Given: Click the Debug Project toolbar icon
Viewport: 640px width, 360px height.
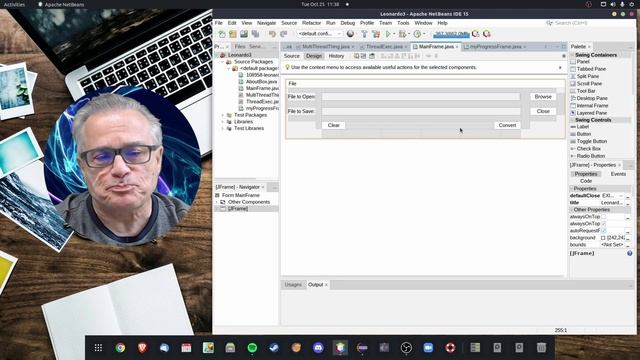Looking at the screenshot, I should tap(402, 34).
